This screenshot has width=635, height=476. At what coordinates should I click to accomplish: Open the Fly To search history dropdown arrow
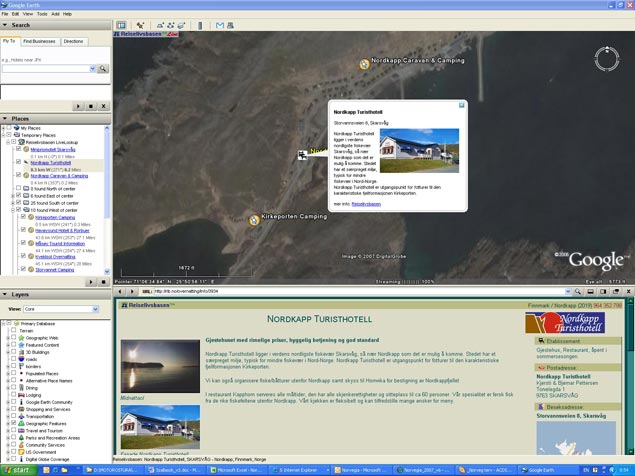pyautogui.click(x=92, y=69)
